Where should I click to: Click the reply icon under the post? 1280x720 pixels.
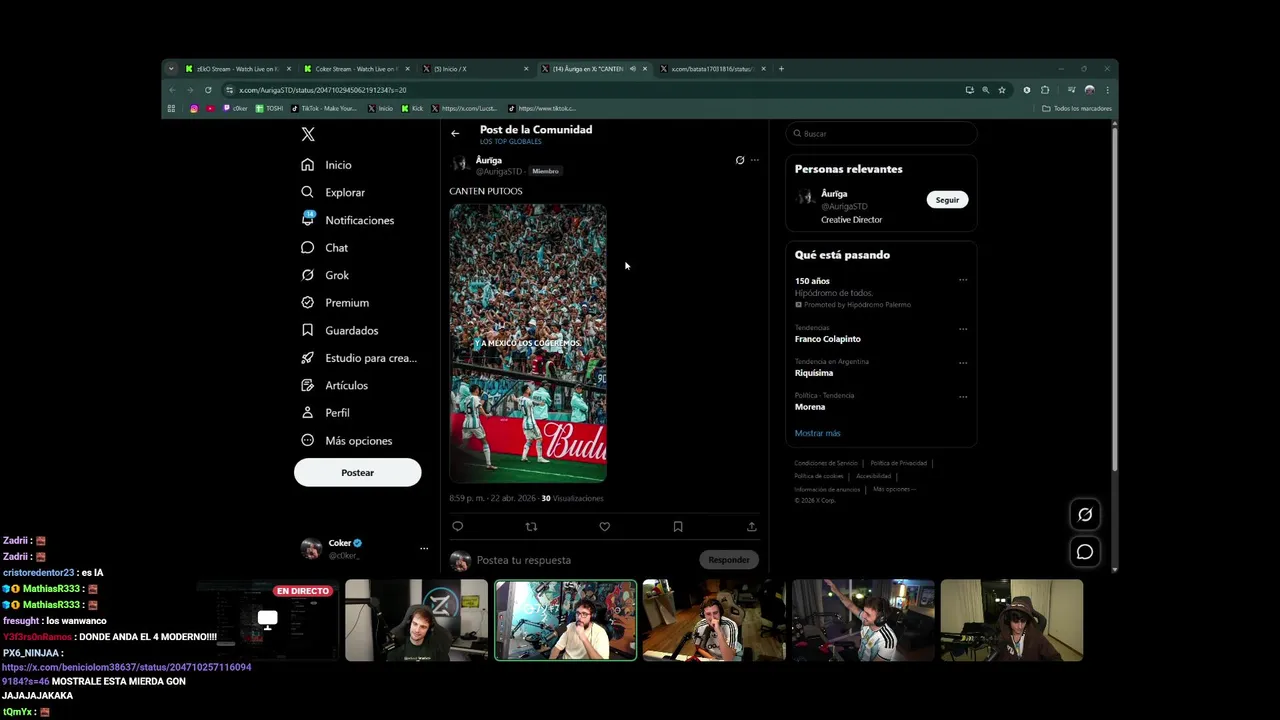click(x=458, y=526)
